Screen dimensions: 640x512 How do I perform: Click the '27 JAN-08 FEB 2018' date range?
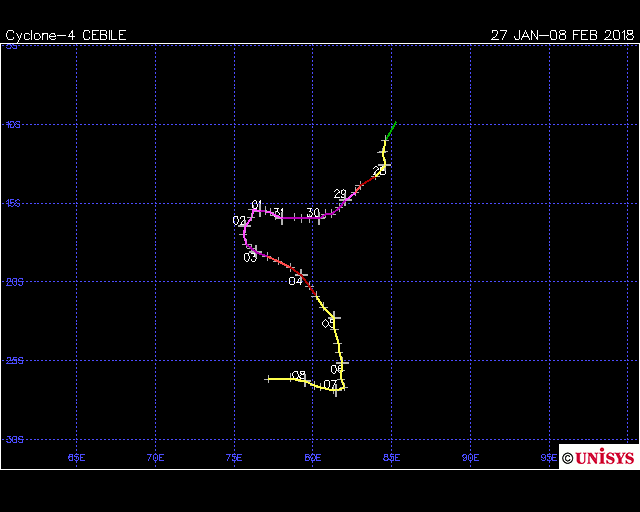pos(562,35)
